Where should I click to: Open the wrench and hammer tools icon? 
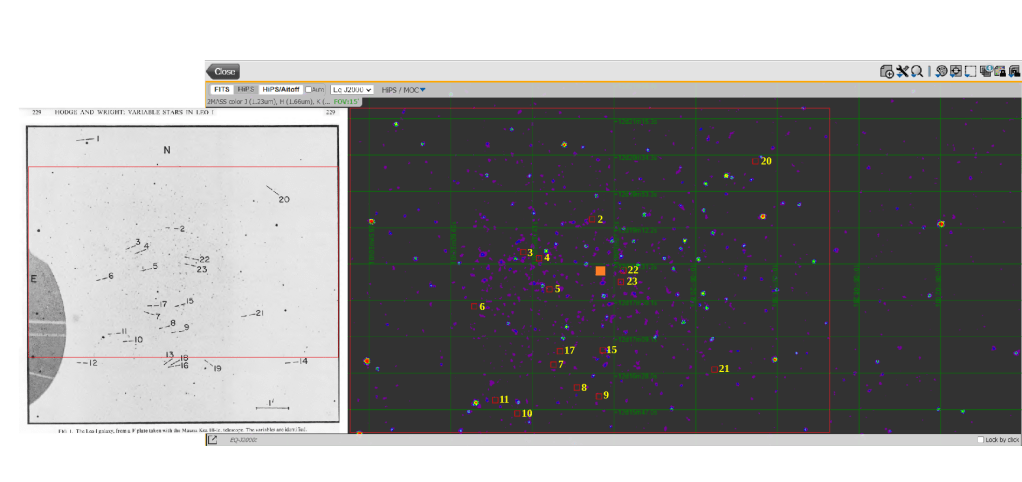(901, 71)
